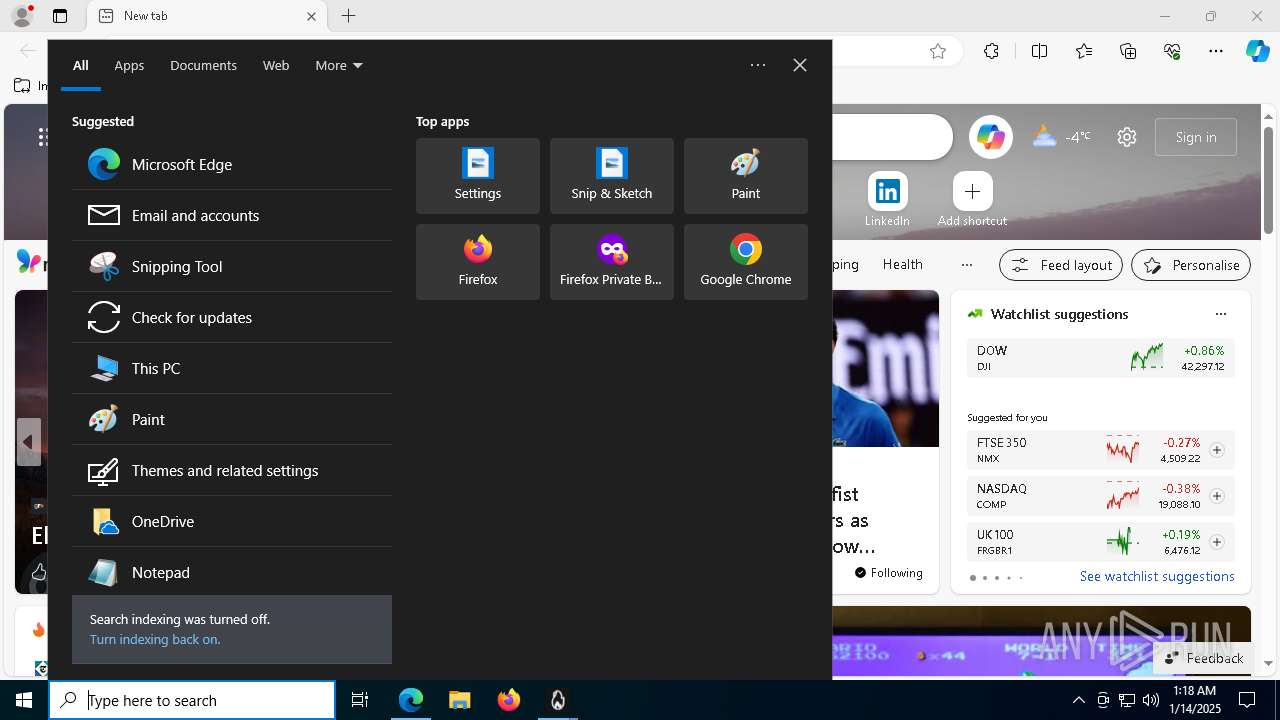Switch to Web search tab
Image resolution: width=1280 pixels, height=720 pixels.
(x=276, y=65)
